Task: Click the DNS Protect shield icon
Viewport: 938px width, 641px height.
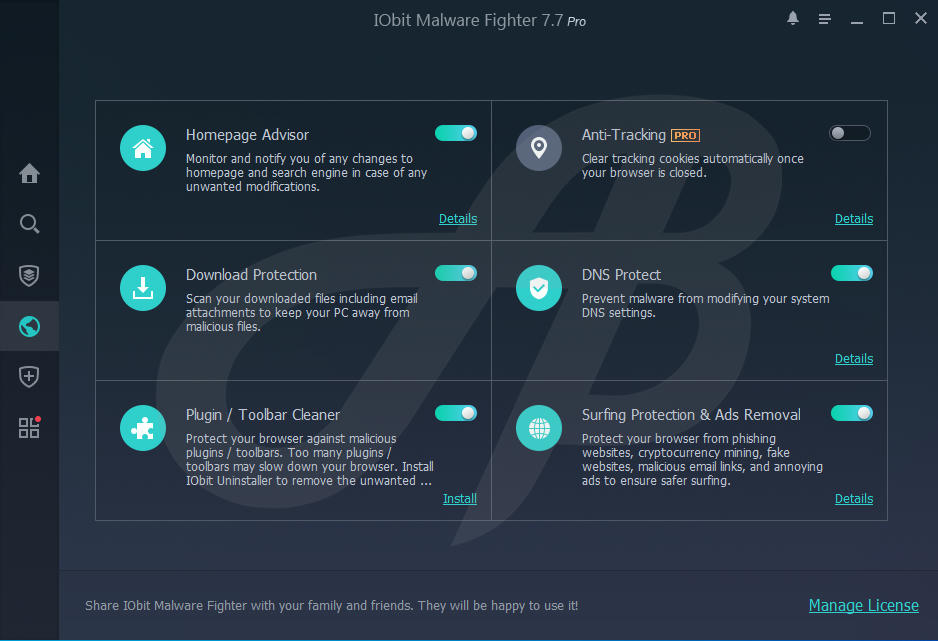Action: coord(539,288)
